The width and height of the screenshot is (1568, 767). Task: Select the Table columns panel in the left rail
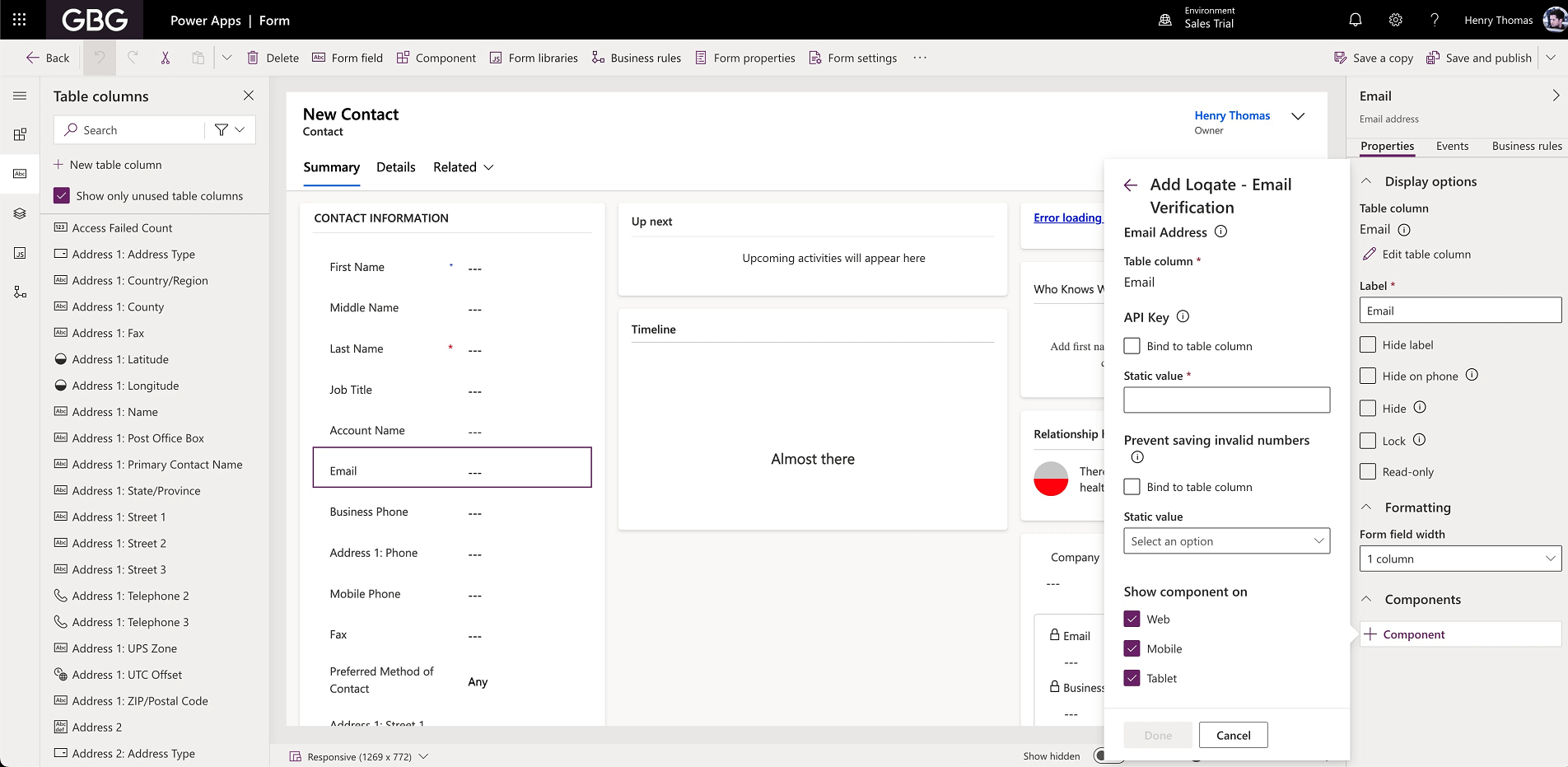[x=20, y=174]
